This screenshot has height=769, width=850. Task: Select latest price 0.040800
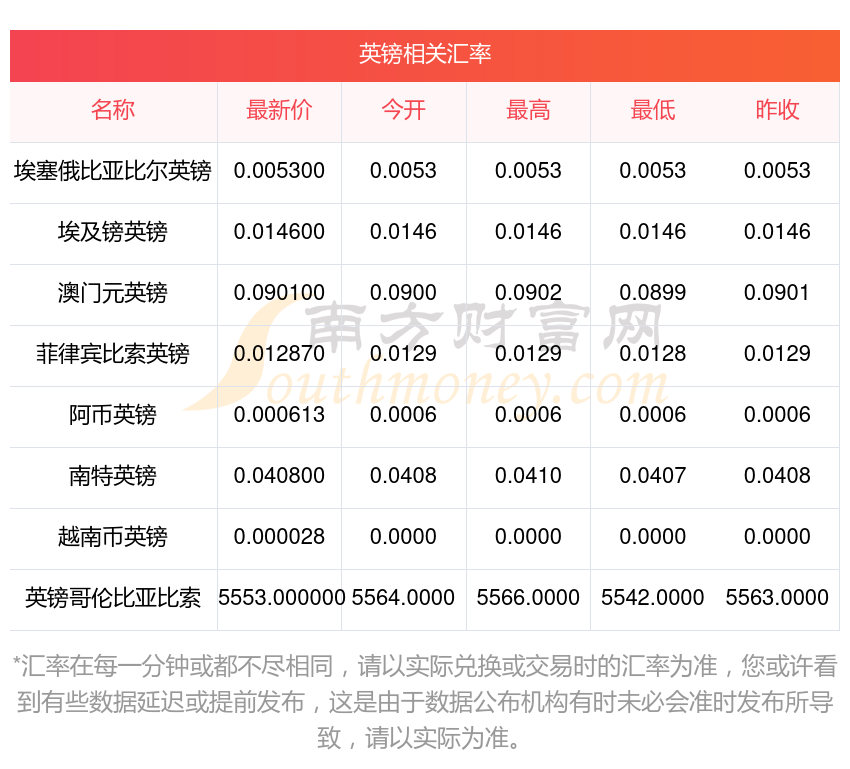coord(279,476)
